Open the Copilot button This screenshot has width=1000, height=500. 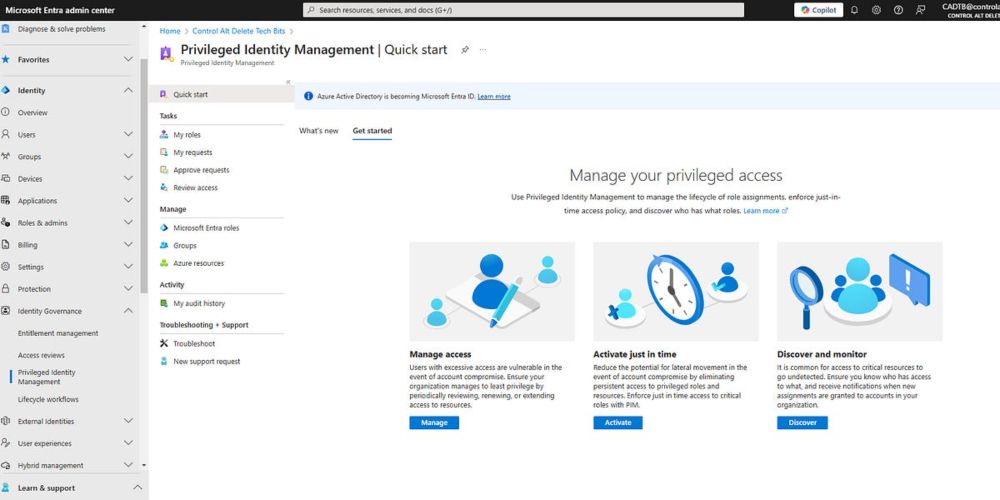819,10
